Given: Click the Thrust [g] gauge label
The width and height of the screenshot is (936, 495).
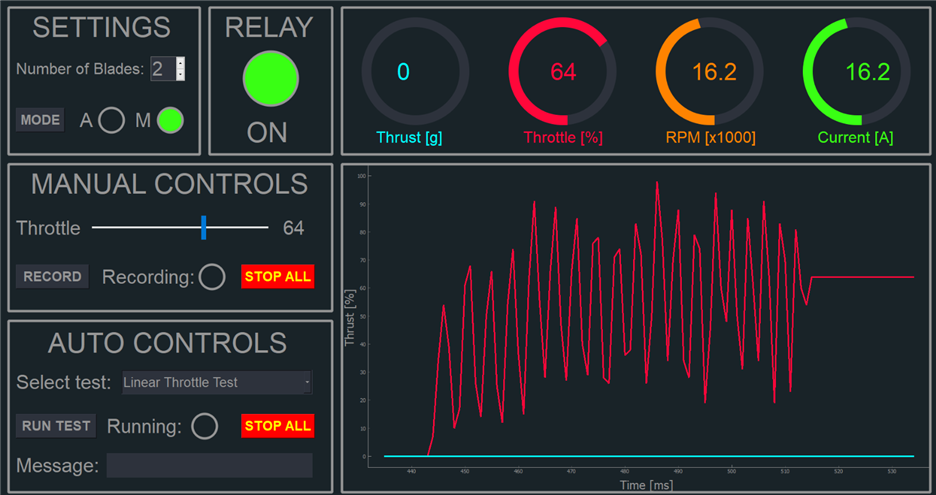Looking at the screenshot, I should coord(410,138).
